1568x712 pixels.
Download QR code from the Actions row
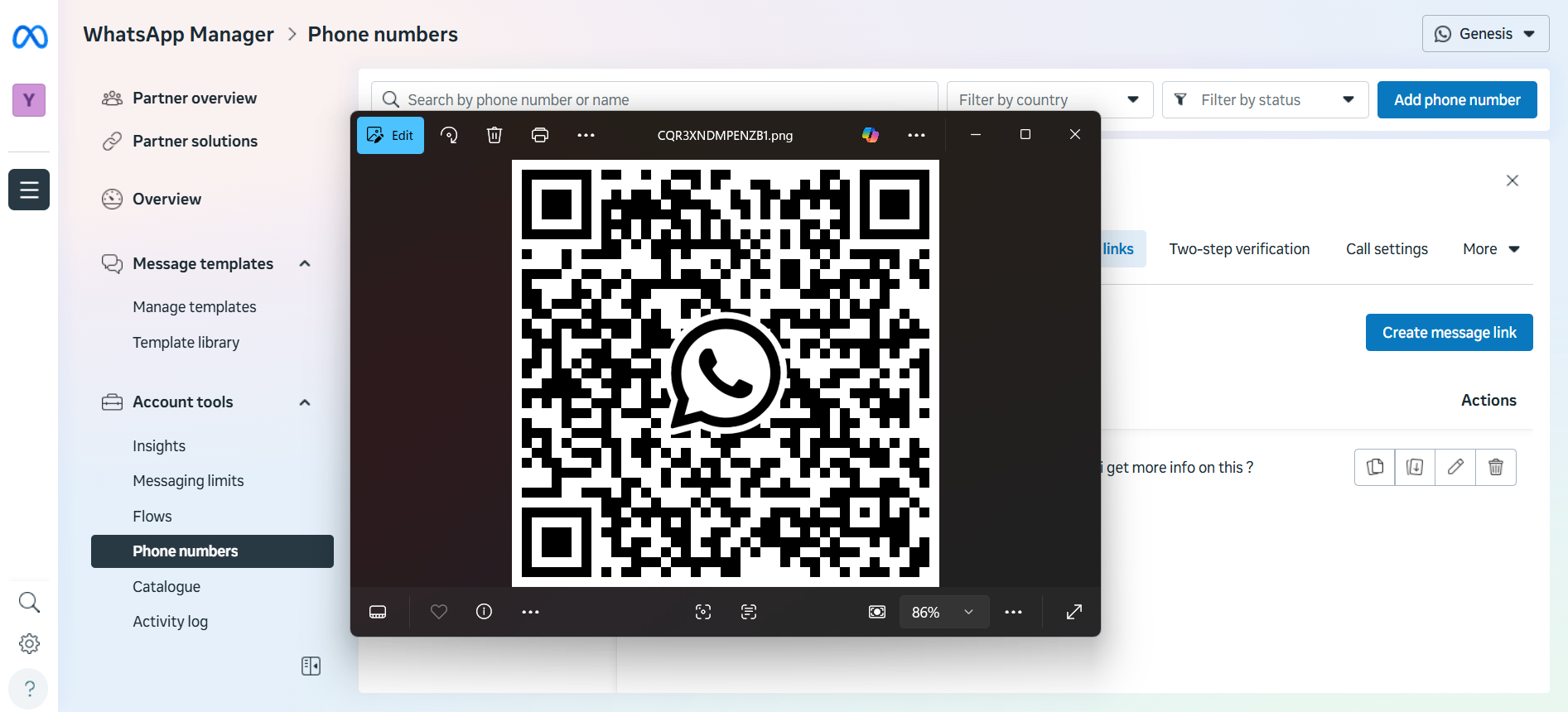click(1415, 467)
